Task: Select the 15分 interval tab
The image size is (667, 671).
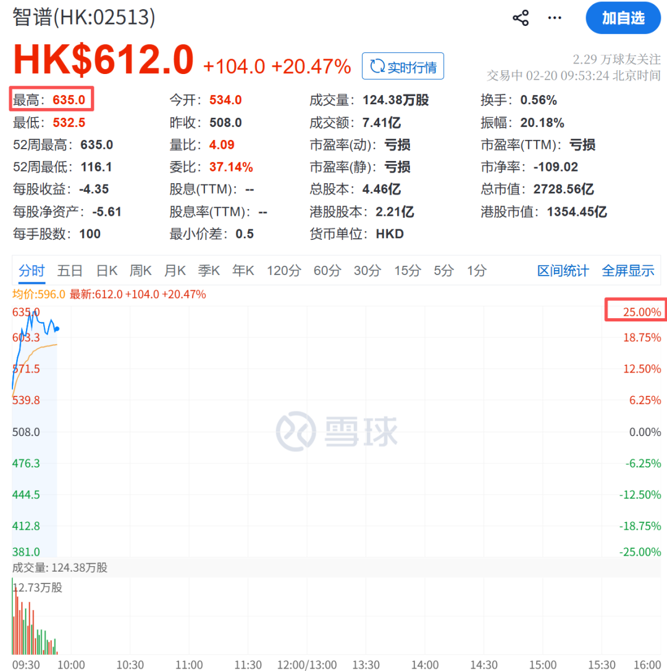Action: click(407, 270)
